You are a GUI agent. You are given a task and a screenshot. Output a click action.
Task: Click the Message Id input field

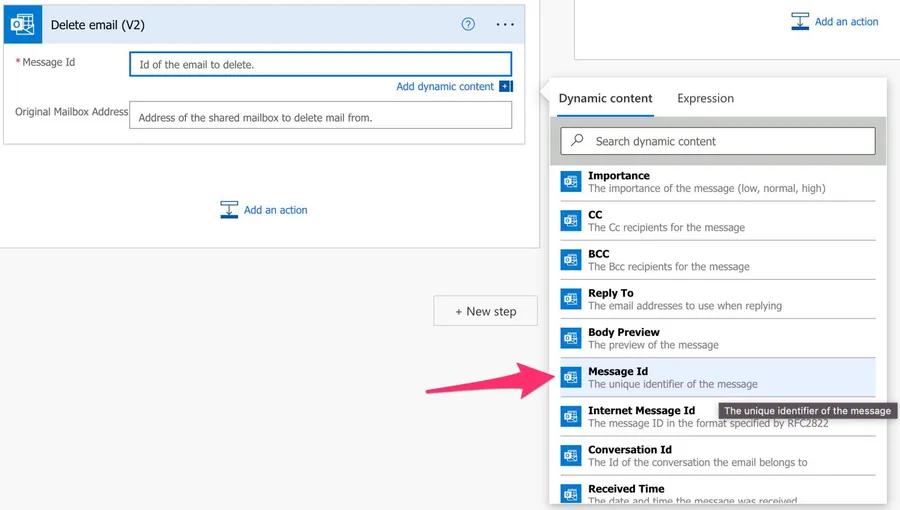pyautogui.click(x=320, y=64)
